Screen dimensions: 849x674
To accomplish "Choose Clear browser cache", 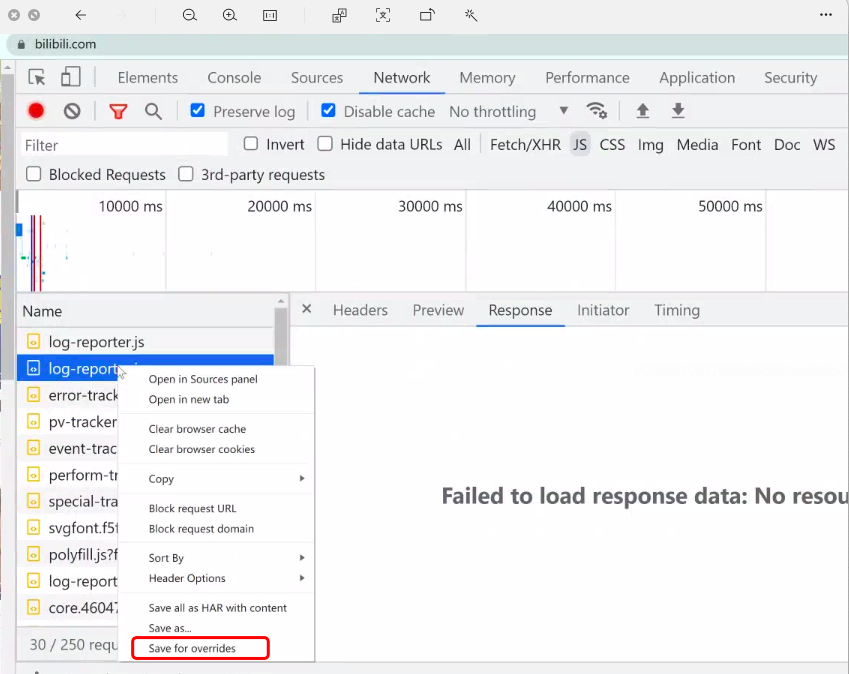I will 217,429.
